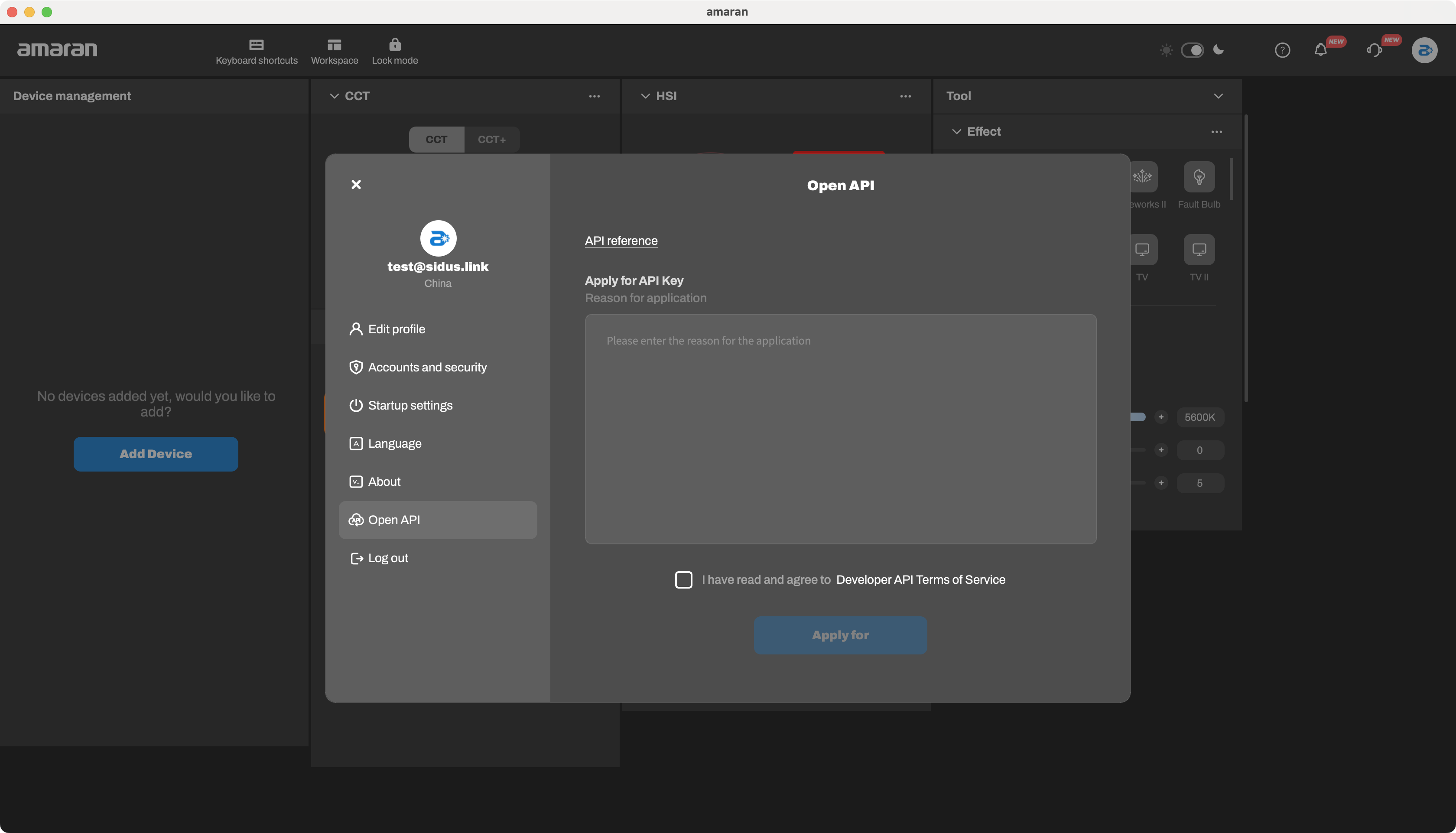The width and height of the screenshot is (1456, 833).
Task: Click the sun light-mode icon
Action: point(1166,50)
